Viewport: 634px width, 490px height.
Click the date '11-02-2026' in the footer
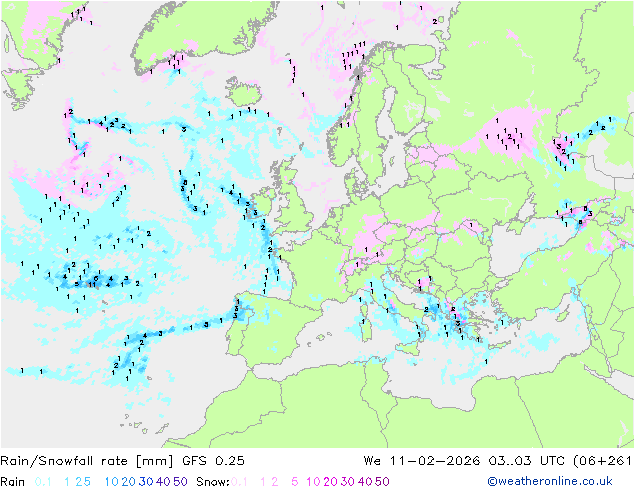point(435,461)
